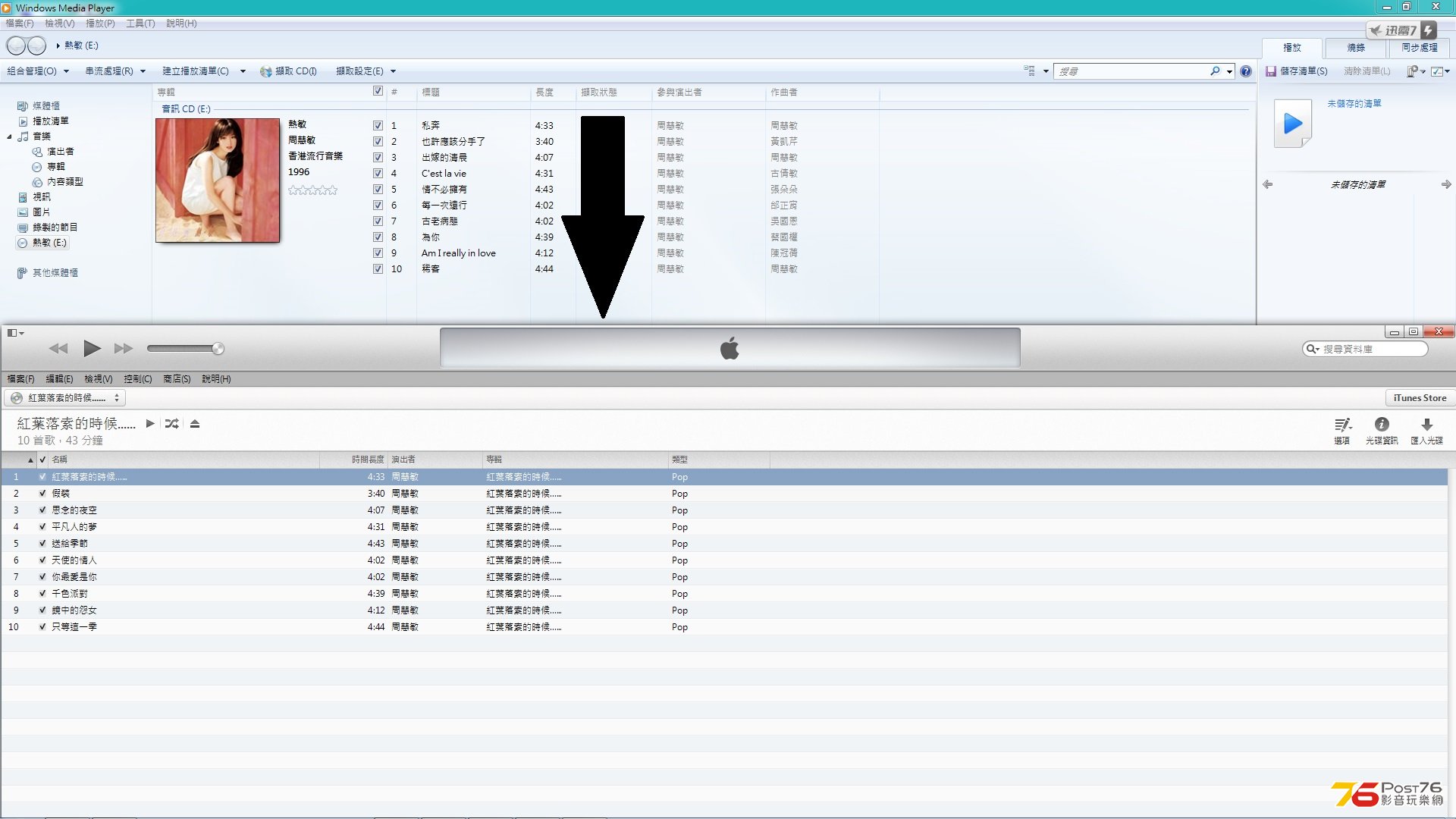Switch to the 播放 tab
Image resolution: width=1456 pixels, height=819 pixels.
(1291, 48)
